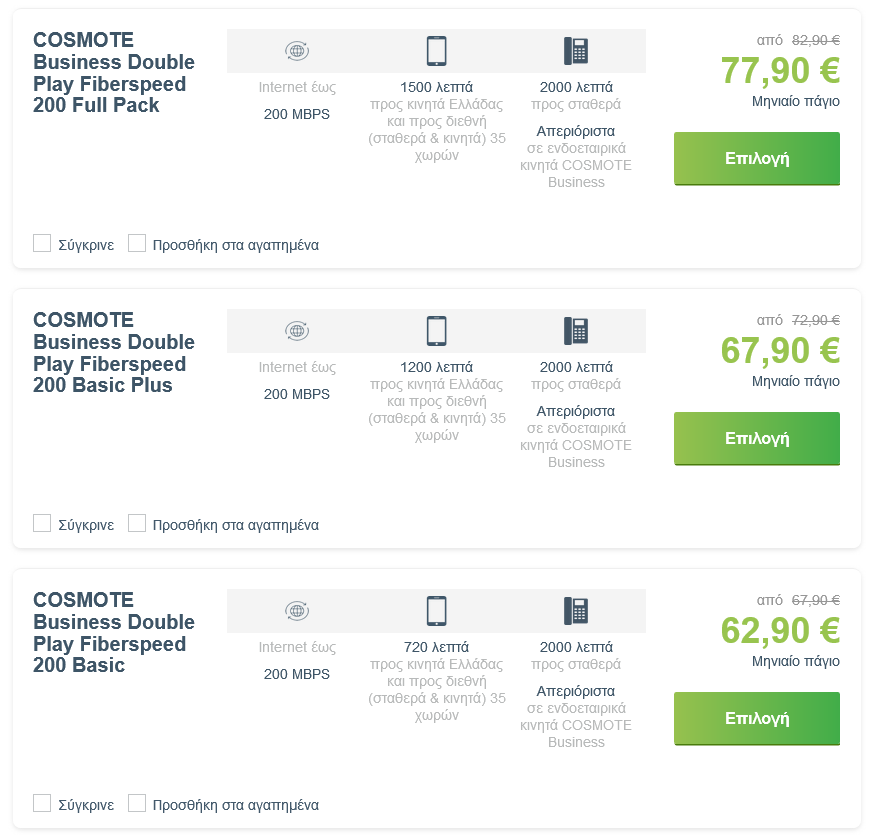The height and width of the screenshot is (839, 876).
Task: Click the landline phone icon in Basic Plus plan
Action: pyautogui.click(x=576, y=331)
